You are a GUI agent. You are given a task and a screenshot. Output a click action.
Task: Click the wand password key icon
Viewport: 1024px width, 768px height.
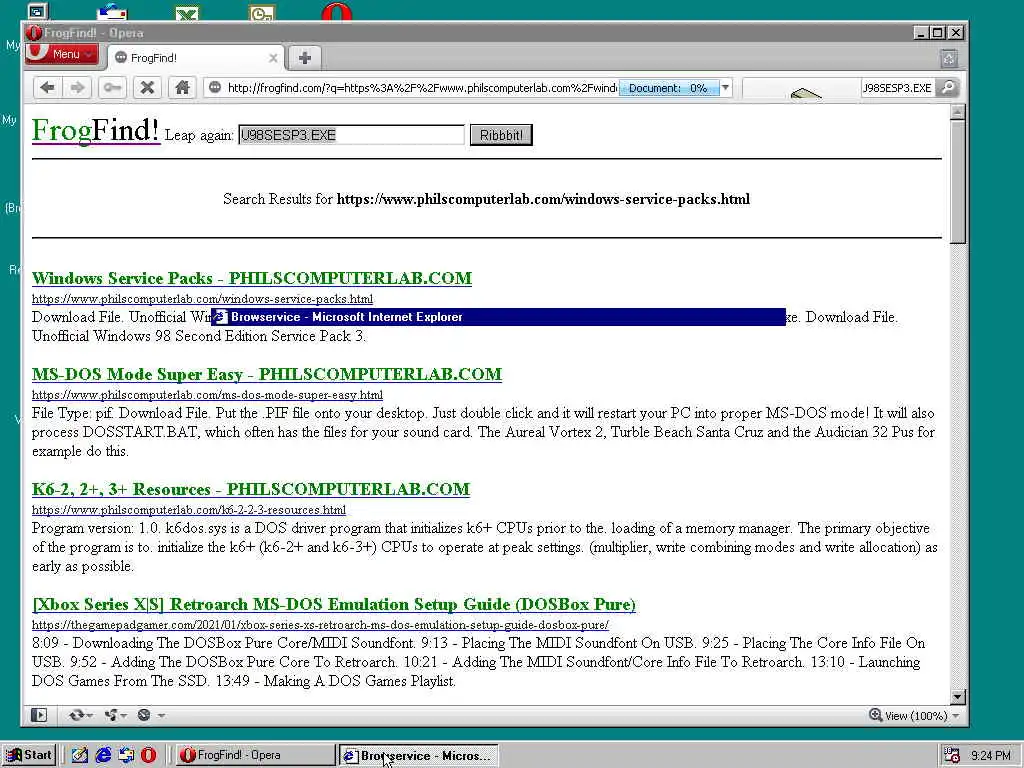pos(112,88)
